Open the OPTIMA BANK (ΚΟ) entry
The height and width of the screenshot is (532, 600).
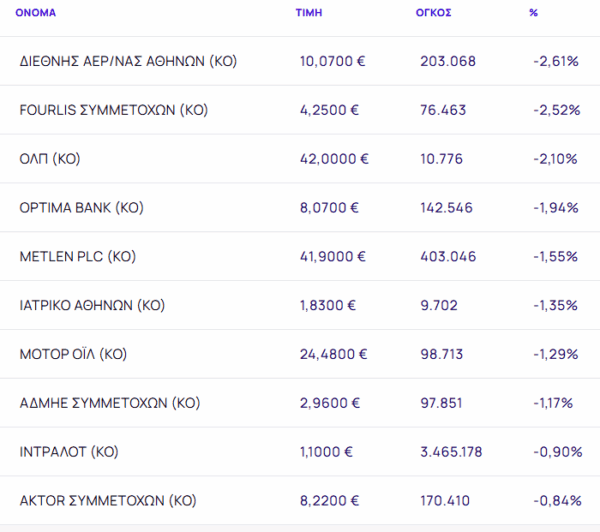point(82,208)
